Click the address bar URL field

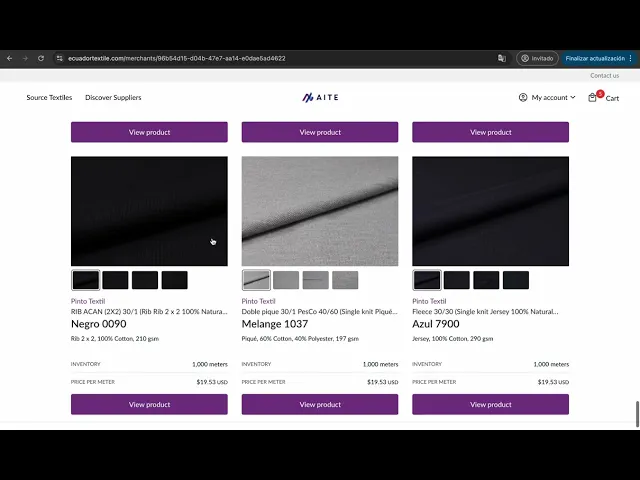coord(177,58)
